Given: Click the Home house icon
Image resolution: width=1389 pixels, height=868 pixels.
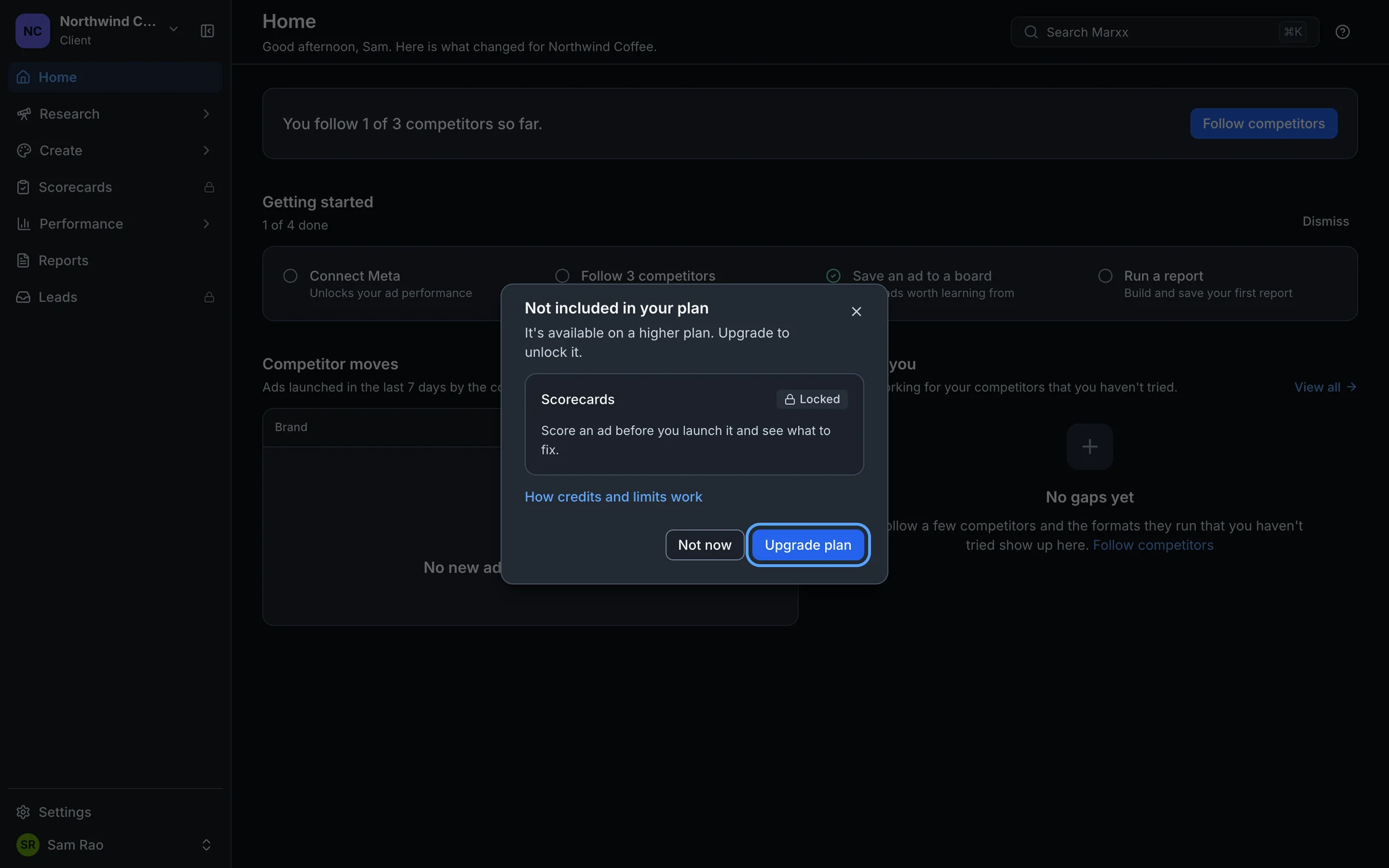Looking at the screenshot, I should tap(23, 77).
